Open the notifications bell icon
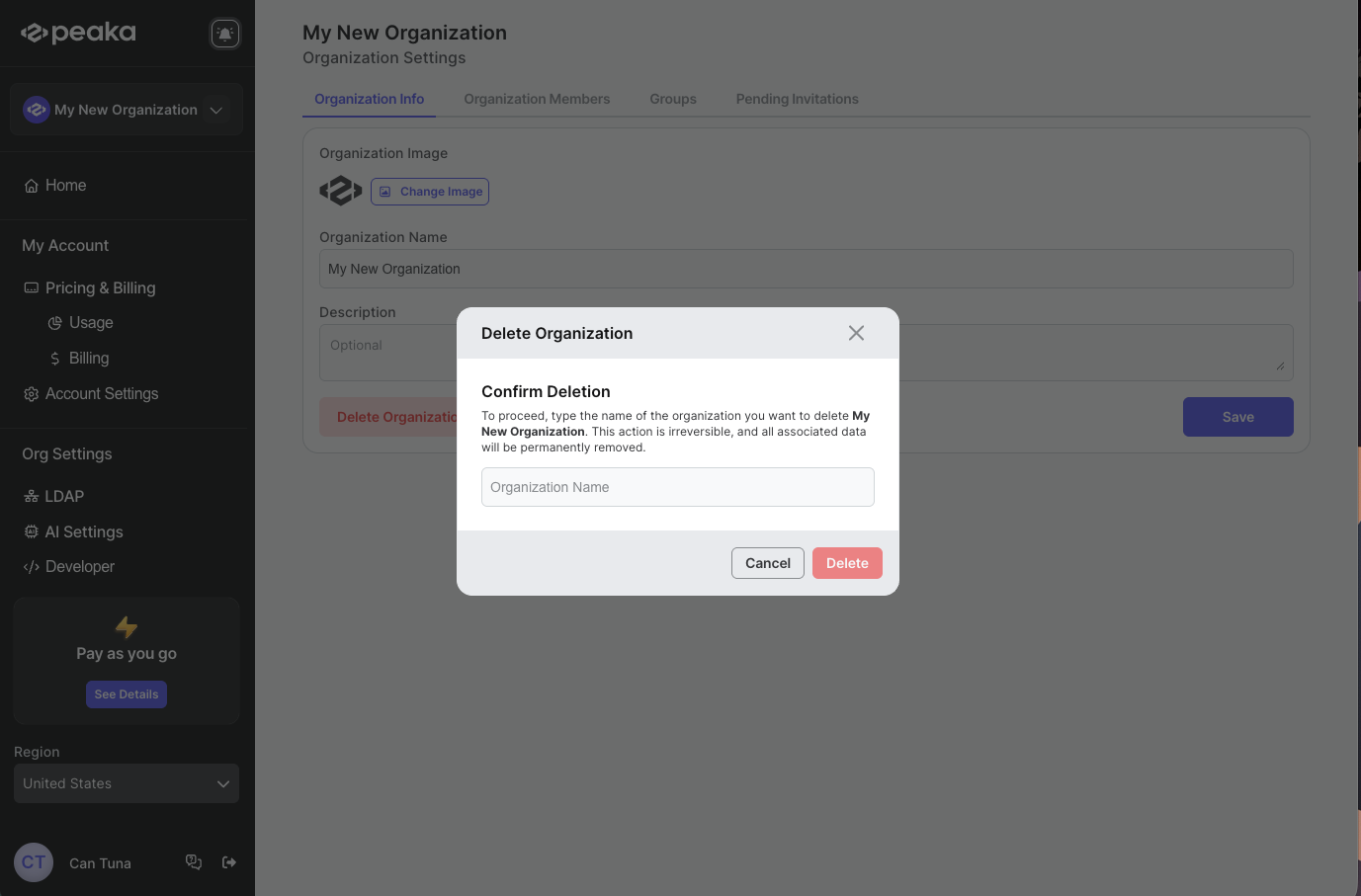The width and height of the screenshot is (1361, 896). coord(225,33)
